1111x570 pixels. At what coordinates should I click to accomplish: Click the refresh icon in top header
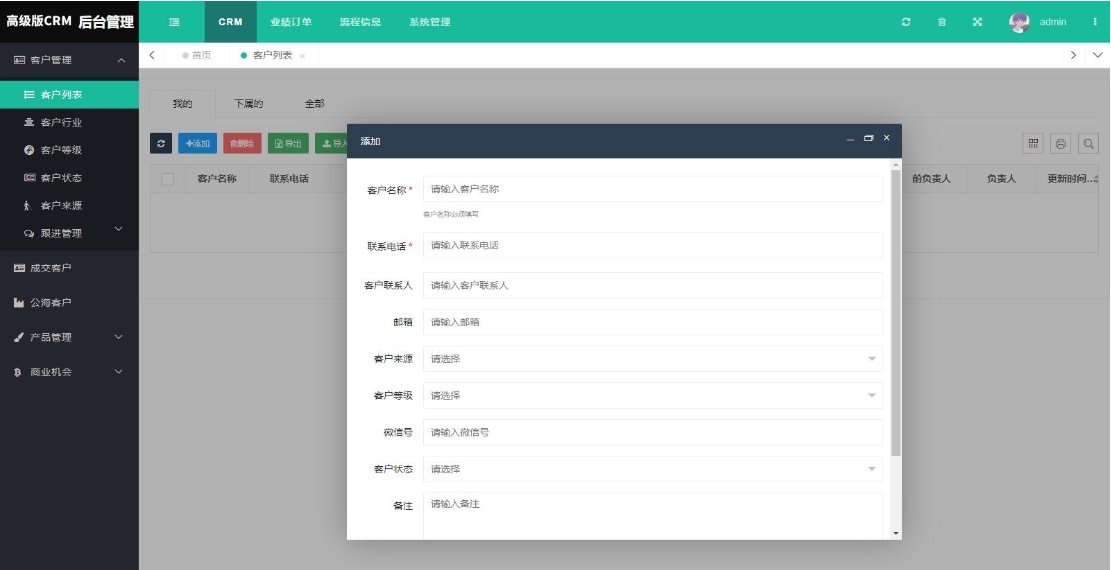906,22
